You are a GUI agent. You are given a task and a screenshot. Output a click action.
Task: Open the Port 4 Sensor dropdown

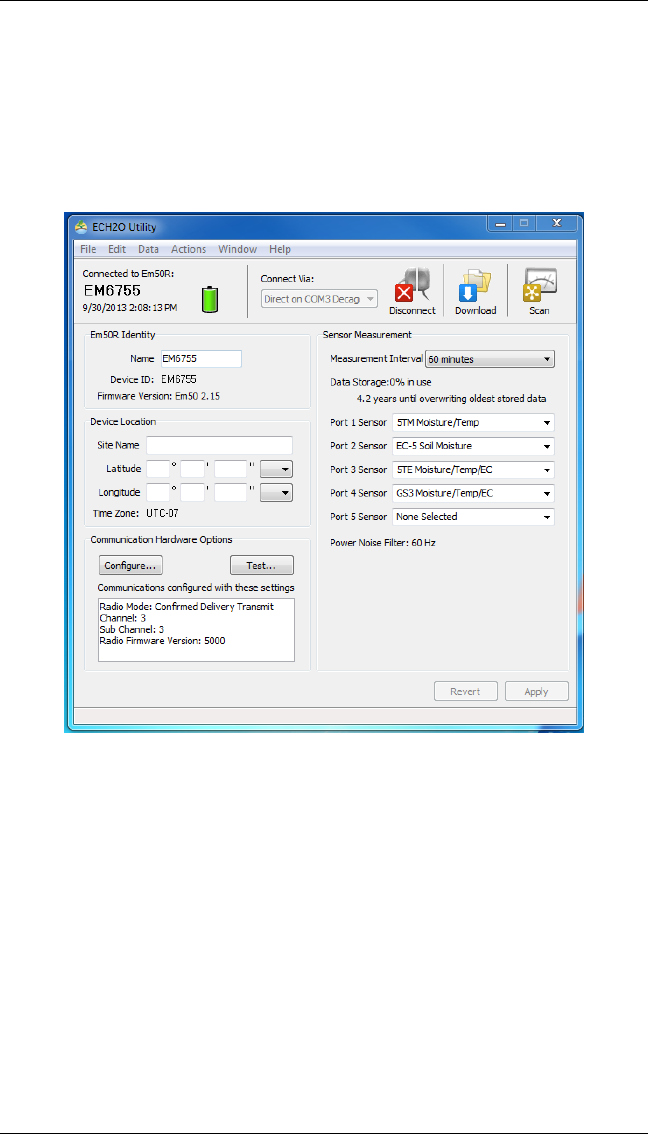tap(473, 493)
